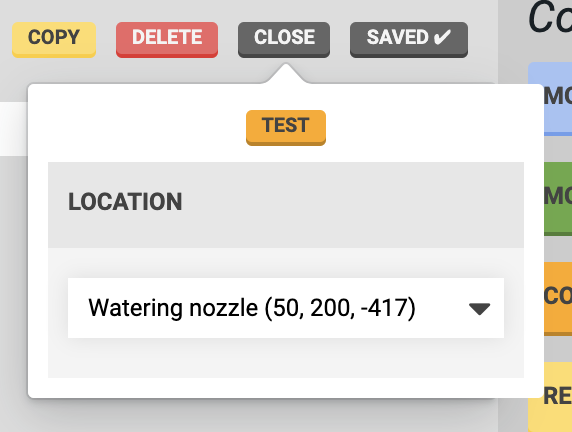Click the SAVED status button
Viewport: 572px width, 432px height.
coord(409,39)
